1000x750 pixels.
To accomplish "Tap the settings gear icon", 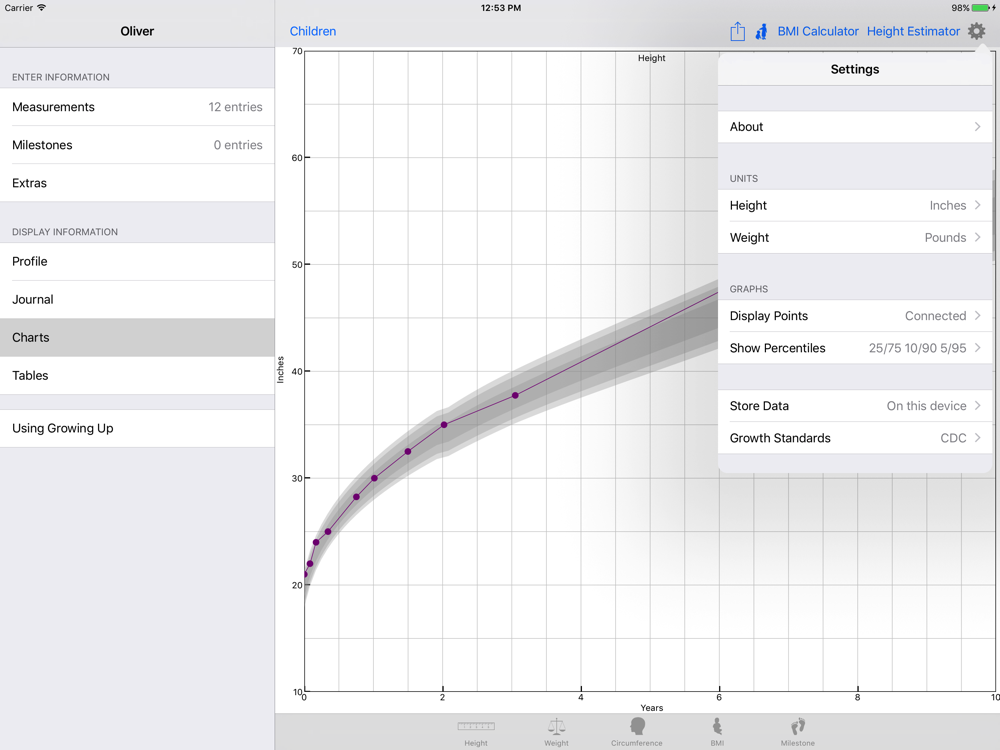I will [976, 31].
